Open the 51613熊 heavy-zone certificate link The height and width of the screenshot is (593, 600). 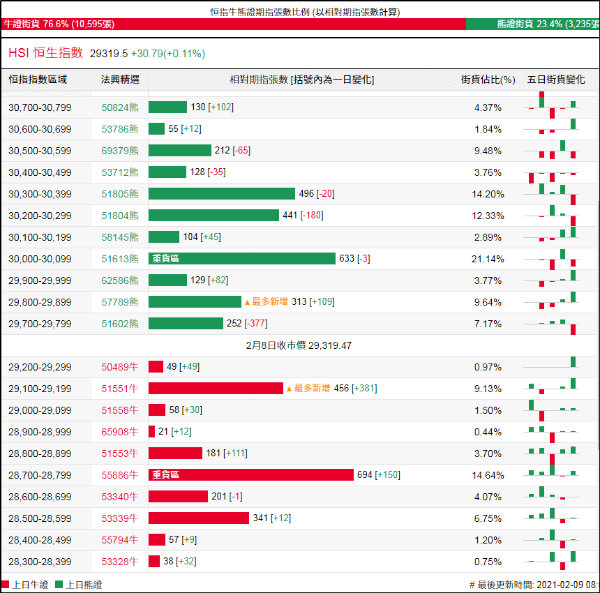[120, 259]
